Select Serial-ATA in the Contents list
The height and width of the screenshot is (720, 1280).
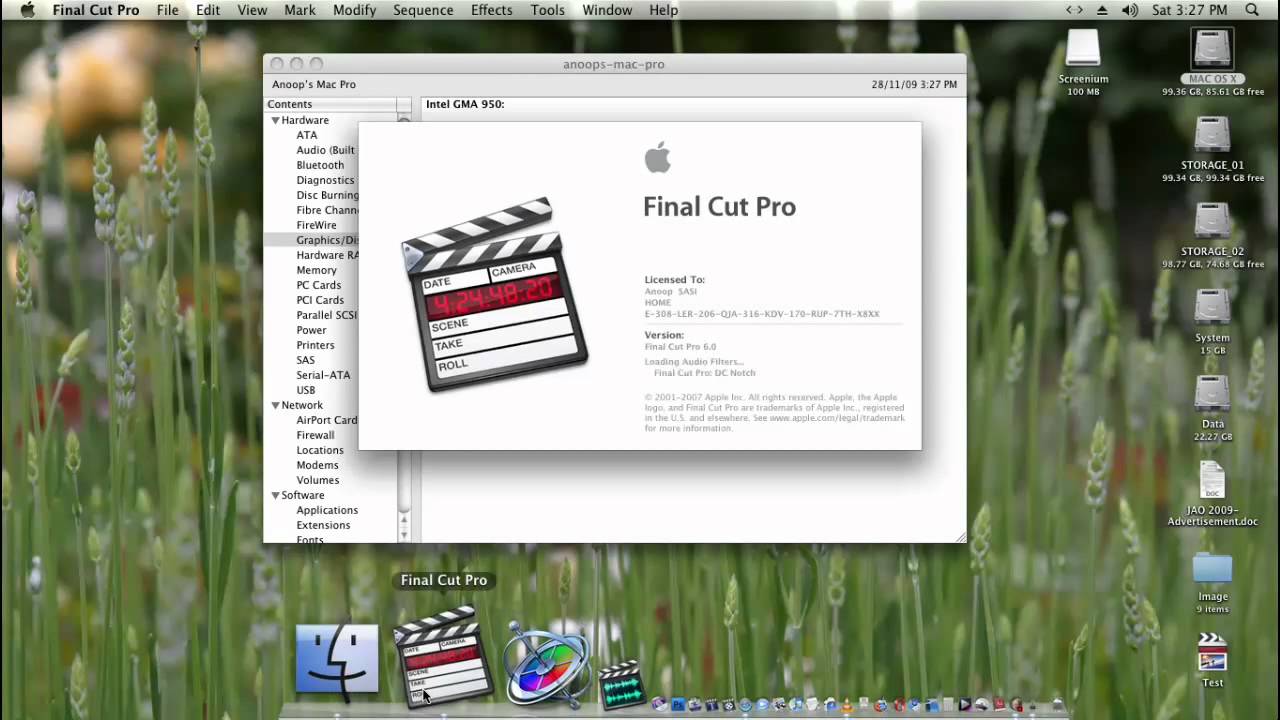point(323,375)
